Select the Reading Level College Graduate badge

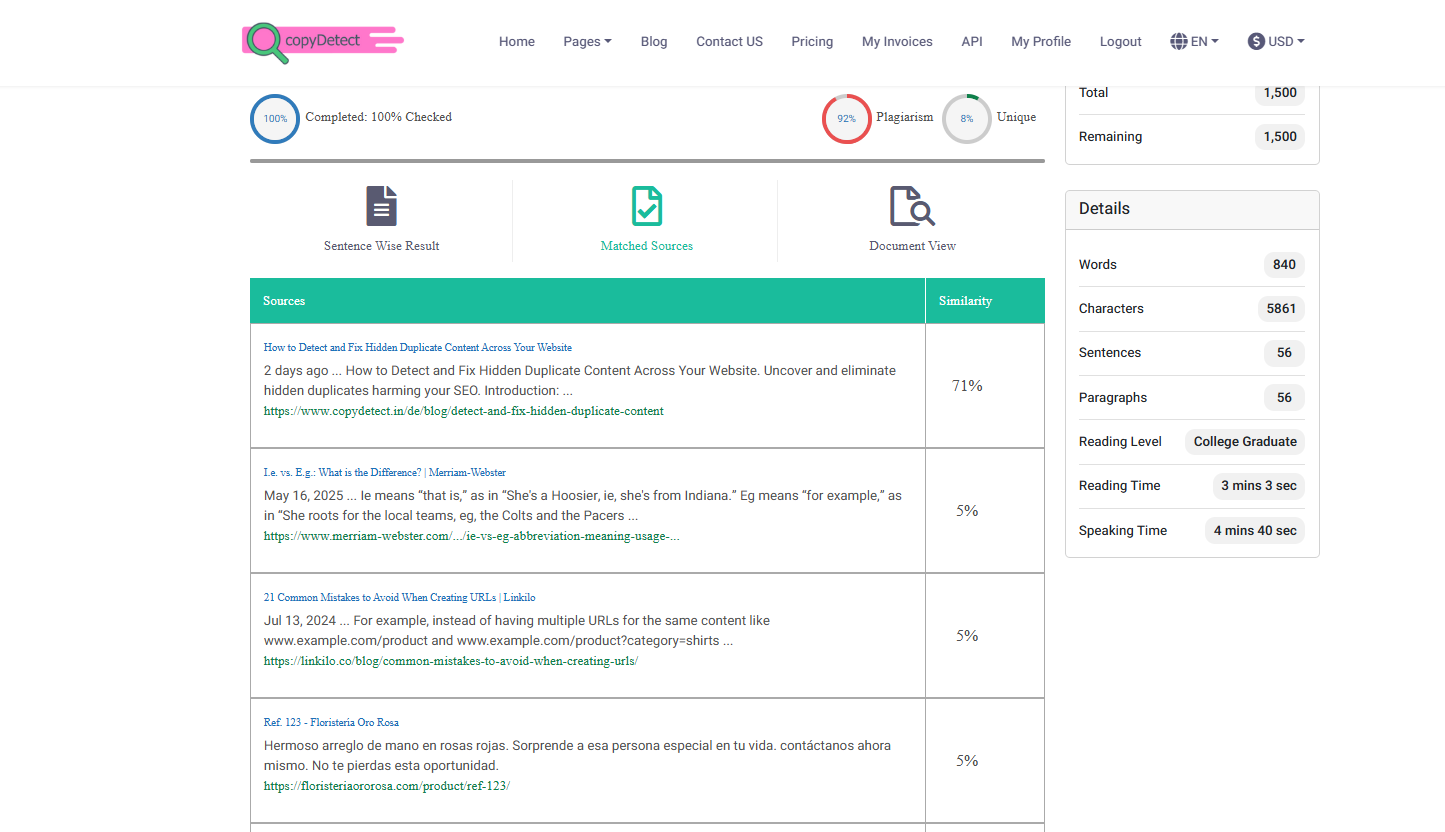(1244, 441)
